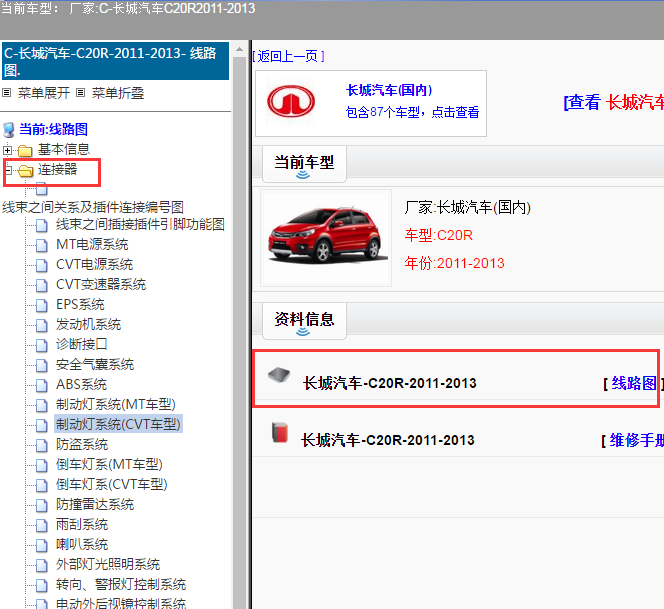Click the left panel vertical scrollbar track
Image resolution: width=664 pixels, height=609 pixels.
click(240, 332)
